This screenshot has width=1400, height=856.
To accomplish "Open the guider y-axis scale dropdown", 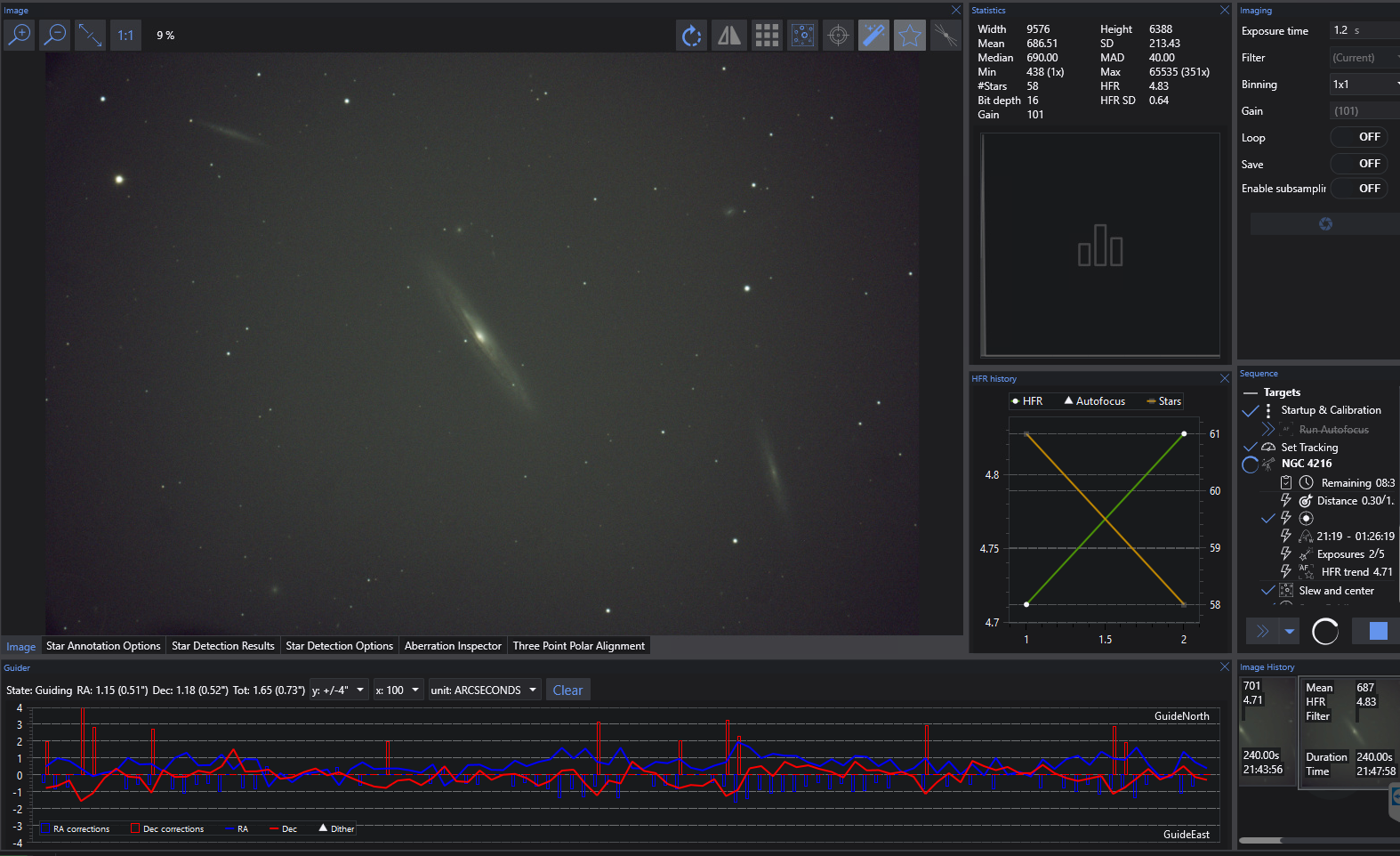I will (338, 690).
